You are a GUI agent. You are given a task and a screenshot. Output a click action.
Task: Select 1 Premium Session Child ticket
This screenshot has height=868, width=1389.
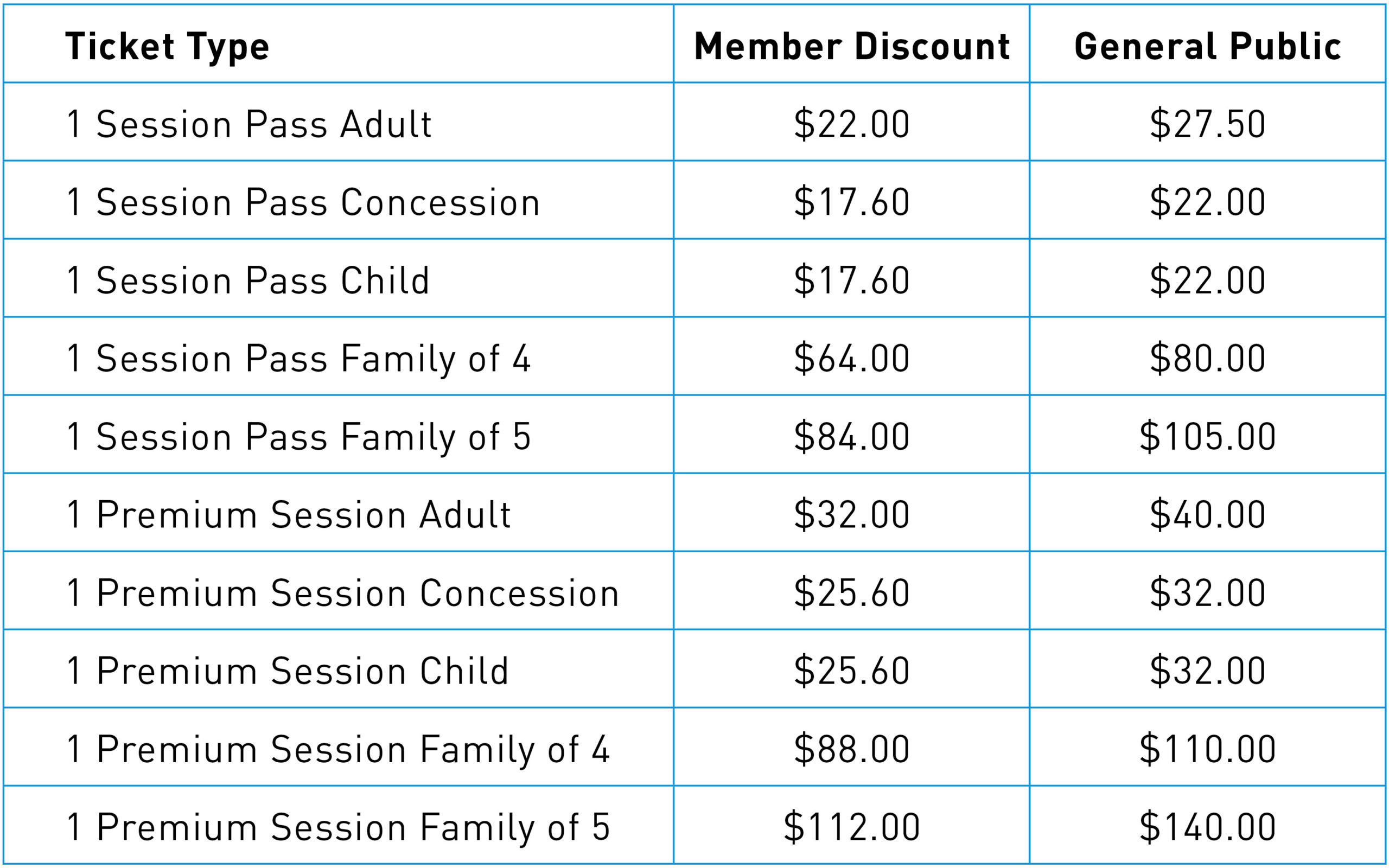(288, 671)
